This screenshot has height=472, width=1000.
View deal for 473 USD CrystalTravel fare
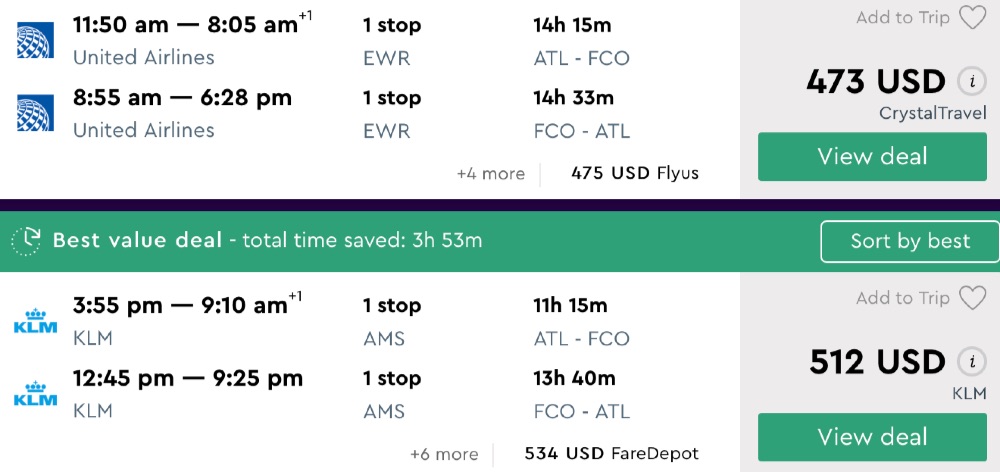pos(872,157)
